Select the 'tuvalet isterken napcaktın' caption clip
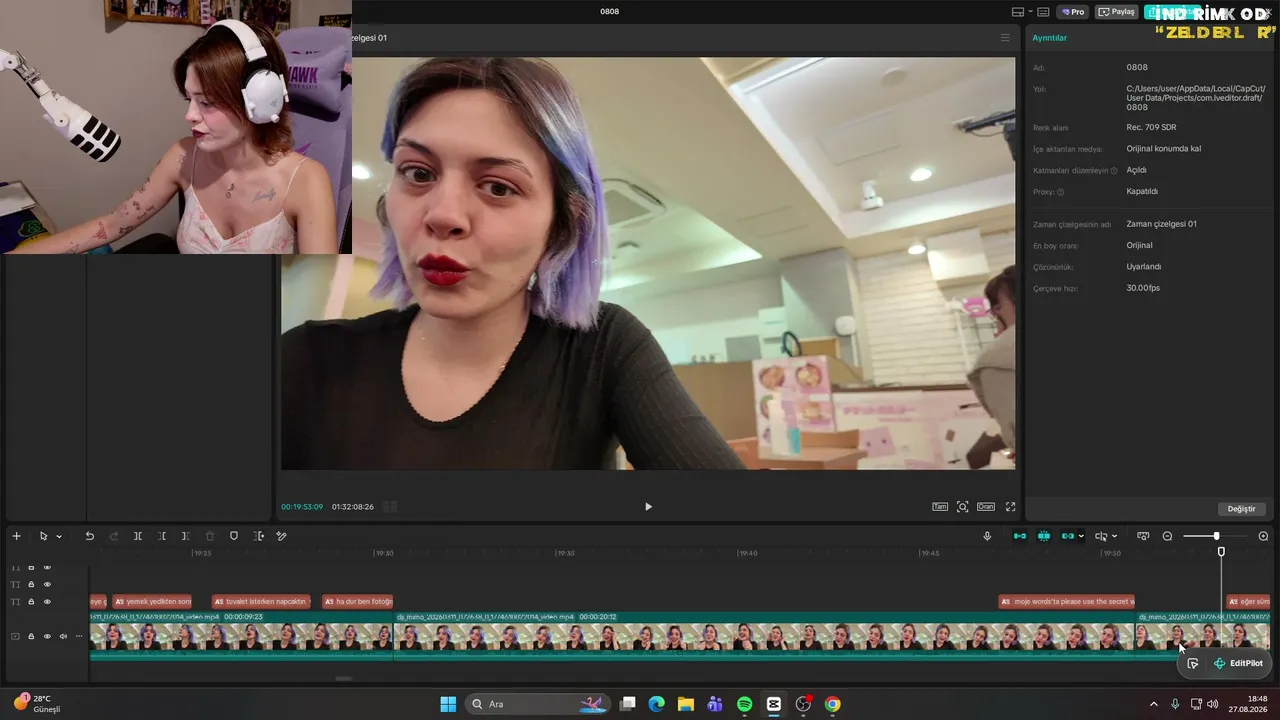 coord(262,602)
